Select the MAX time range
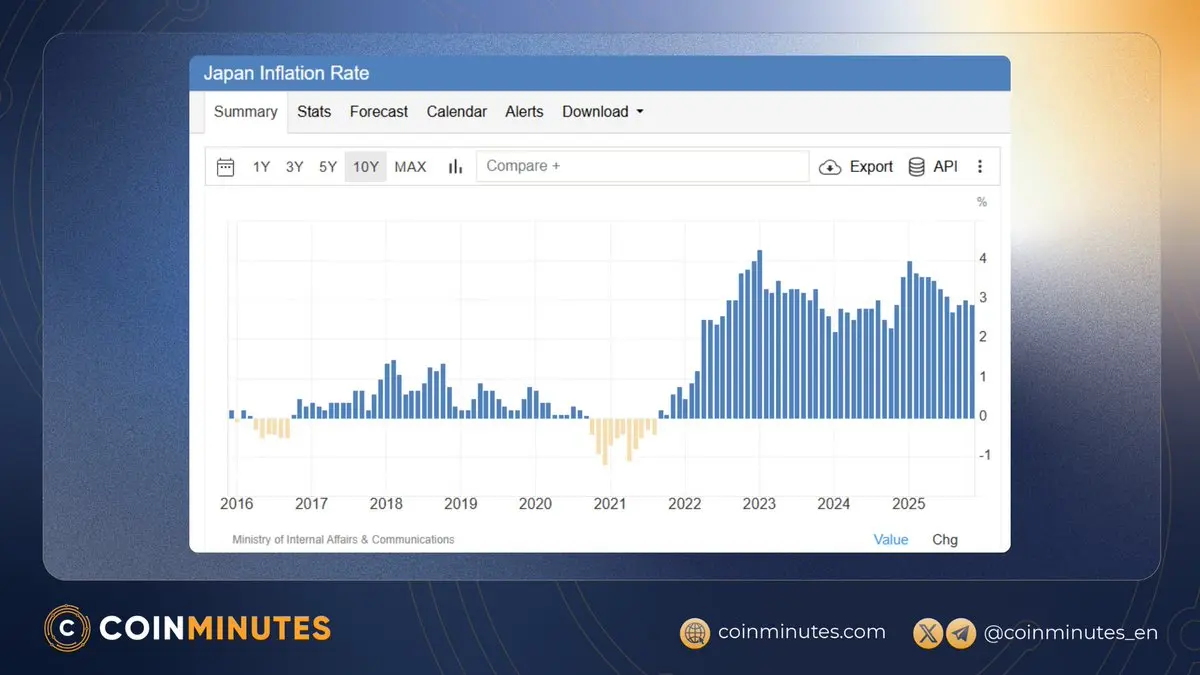This screenshot has width=1200, height=675. [x=410, y=167]
